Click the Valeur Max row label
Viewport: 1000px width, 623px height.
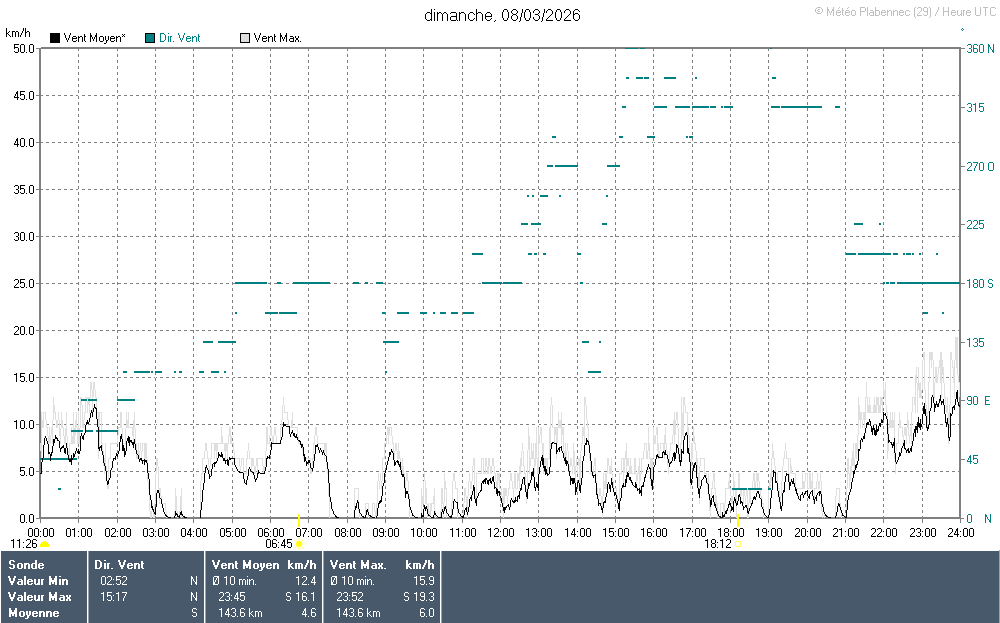[x=38, y=597]
